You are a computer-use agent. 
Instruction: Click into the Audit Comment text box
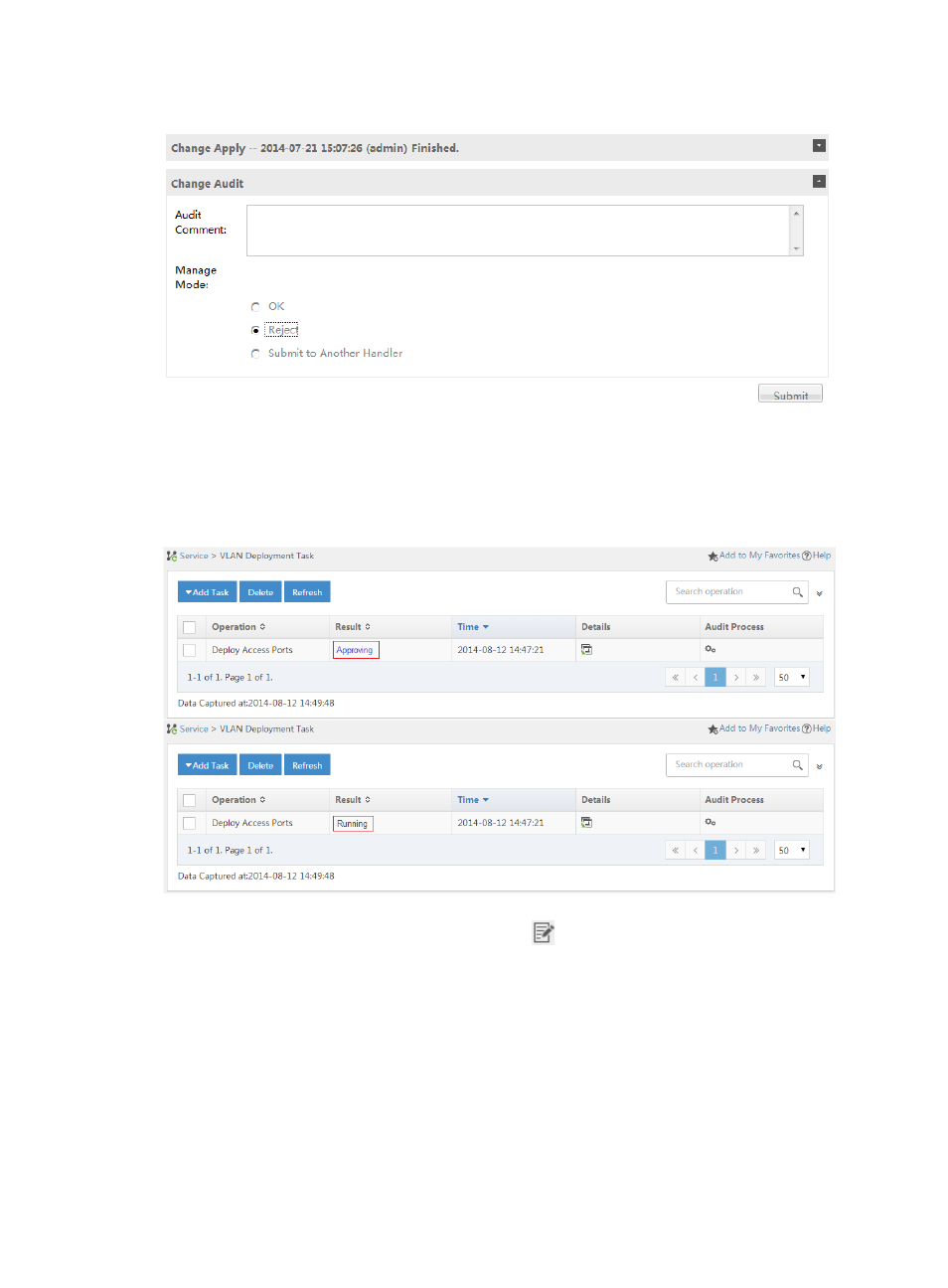point(518,231)
